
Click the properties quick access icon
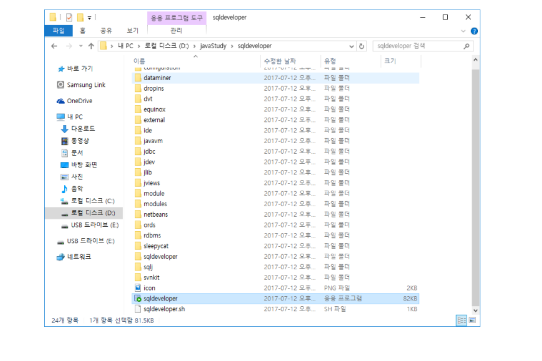pyautogui.click(x=69, y=17)
